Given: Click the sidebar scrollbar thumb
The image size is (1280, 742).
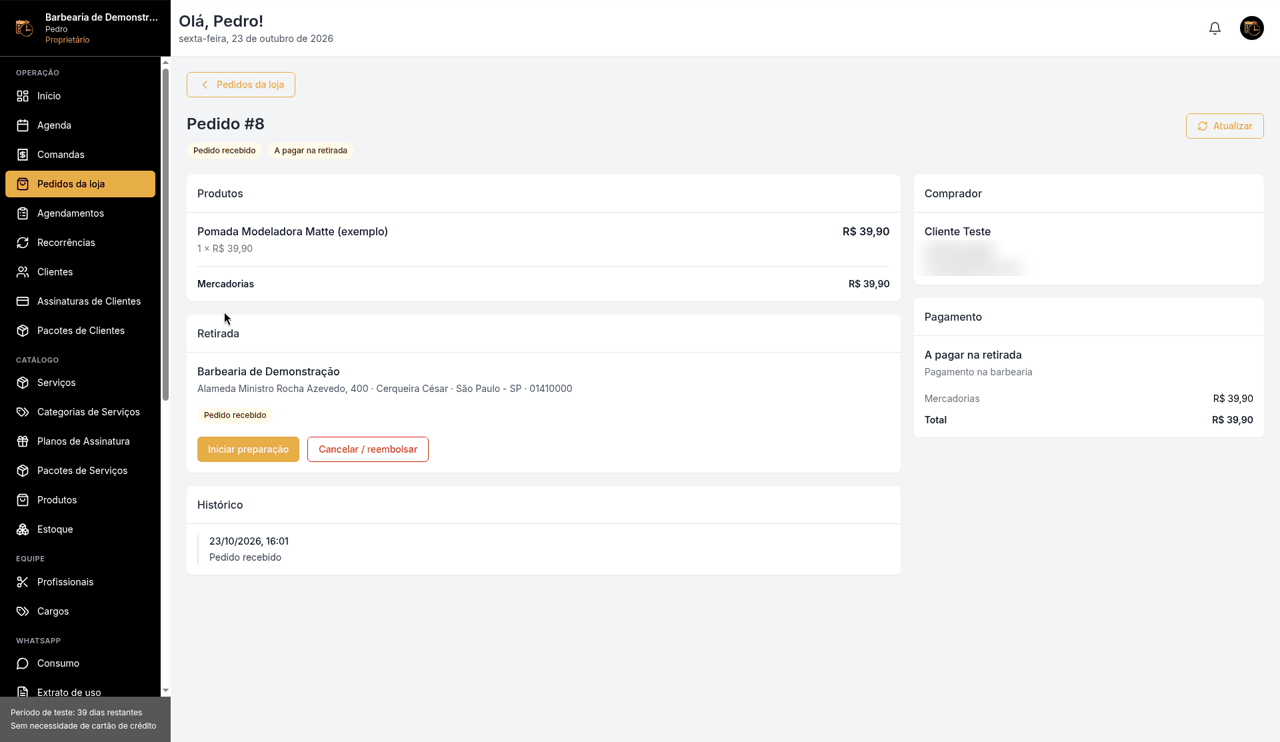Looking at the screenshot, I should coord(166,235).
